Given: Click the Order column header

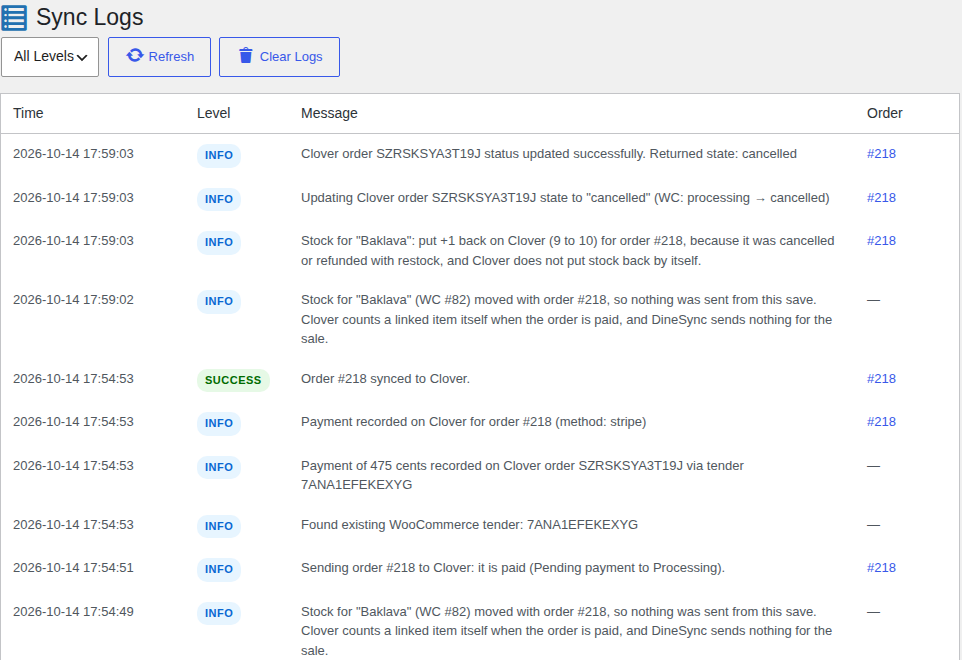Looking at the screenshot, I should click(885, 113).
